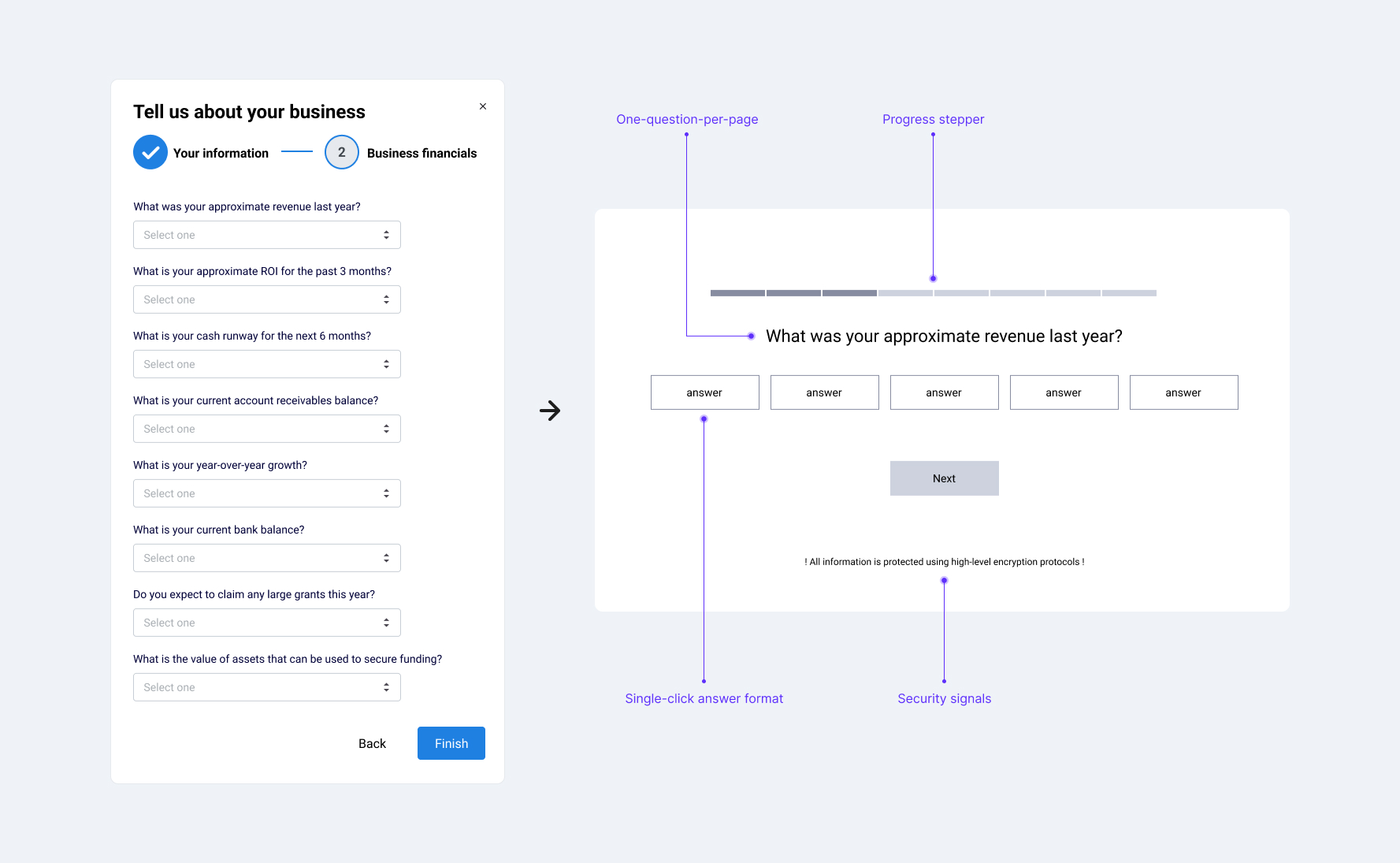
Task: Open the cash runway dropdown
Action: (266, 364)
